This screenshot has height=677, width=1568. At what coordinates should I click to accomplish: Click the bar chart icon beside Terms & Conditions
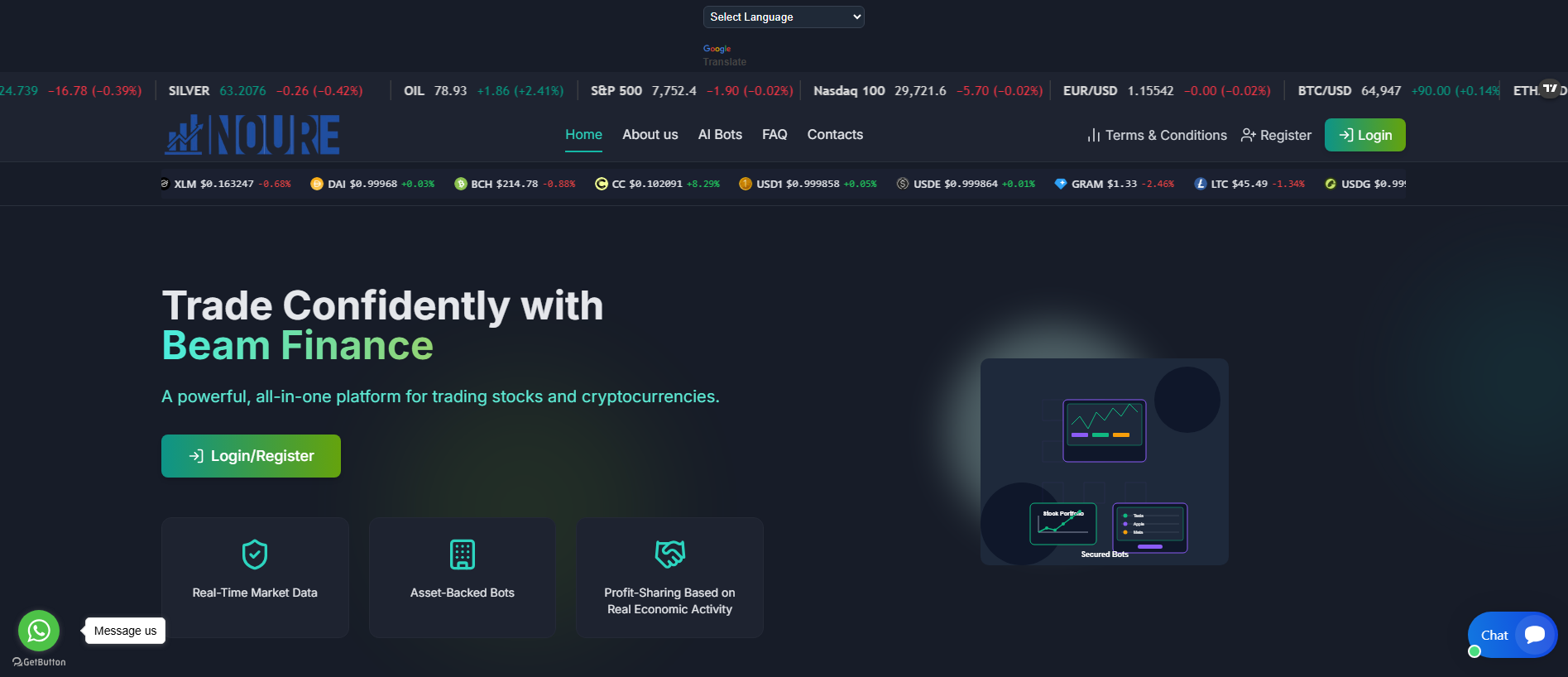tap(1094, 135)
